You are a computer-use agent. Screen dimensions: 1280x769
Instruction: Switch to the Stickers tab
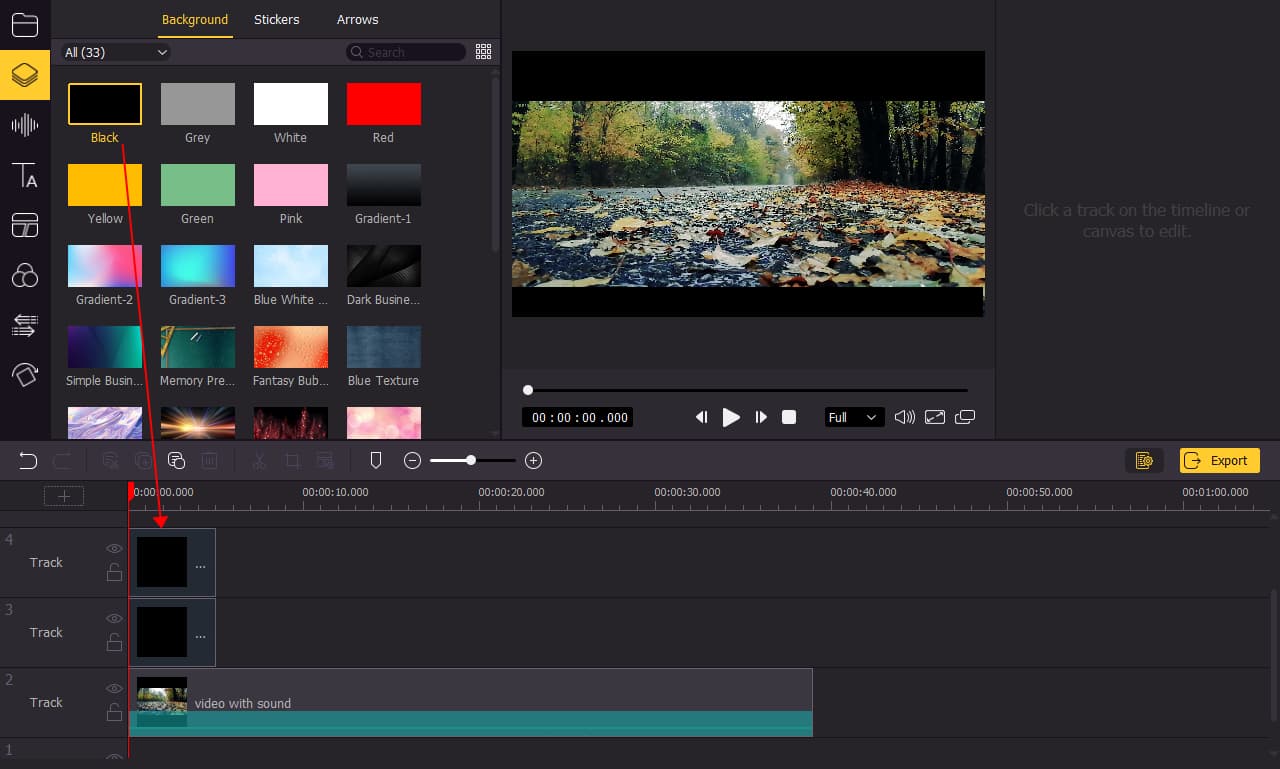tap(276, 19)
